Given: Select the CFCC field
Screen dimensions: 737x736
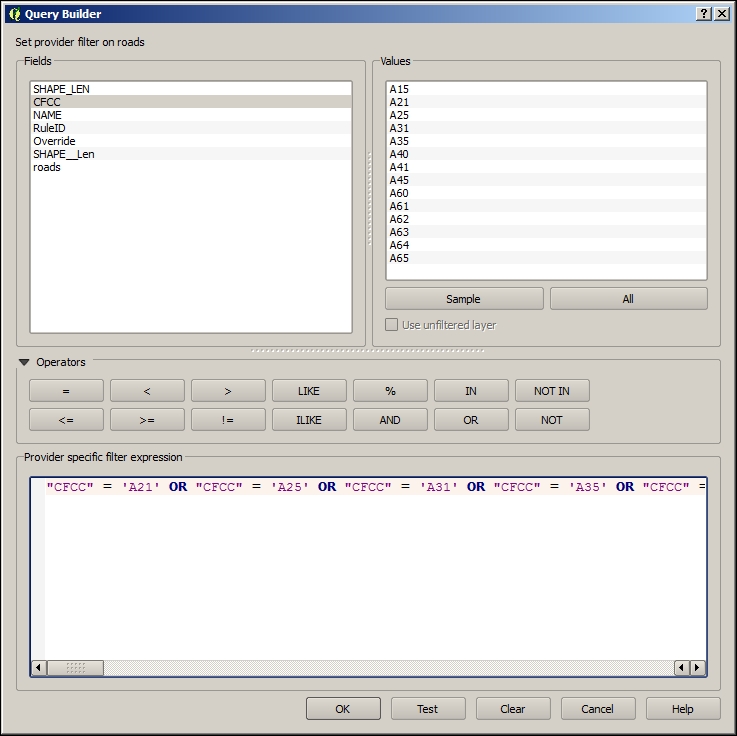Looking at the screenshot, I should click(x=191, y=102).
